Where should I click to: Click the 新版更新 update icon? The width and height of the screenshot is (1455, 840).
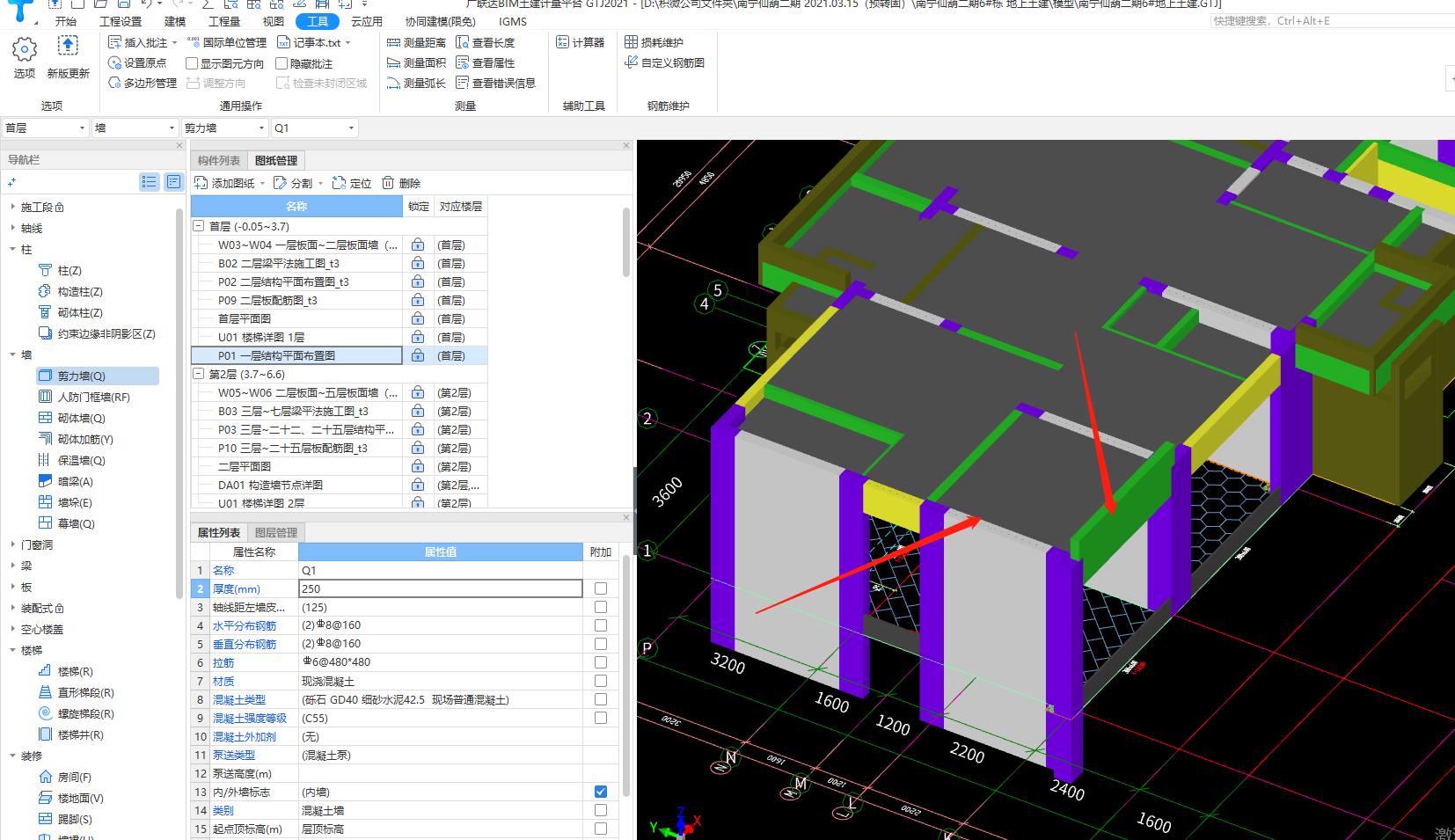tap(68, 47)
